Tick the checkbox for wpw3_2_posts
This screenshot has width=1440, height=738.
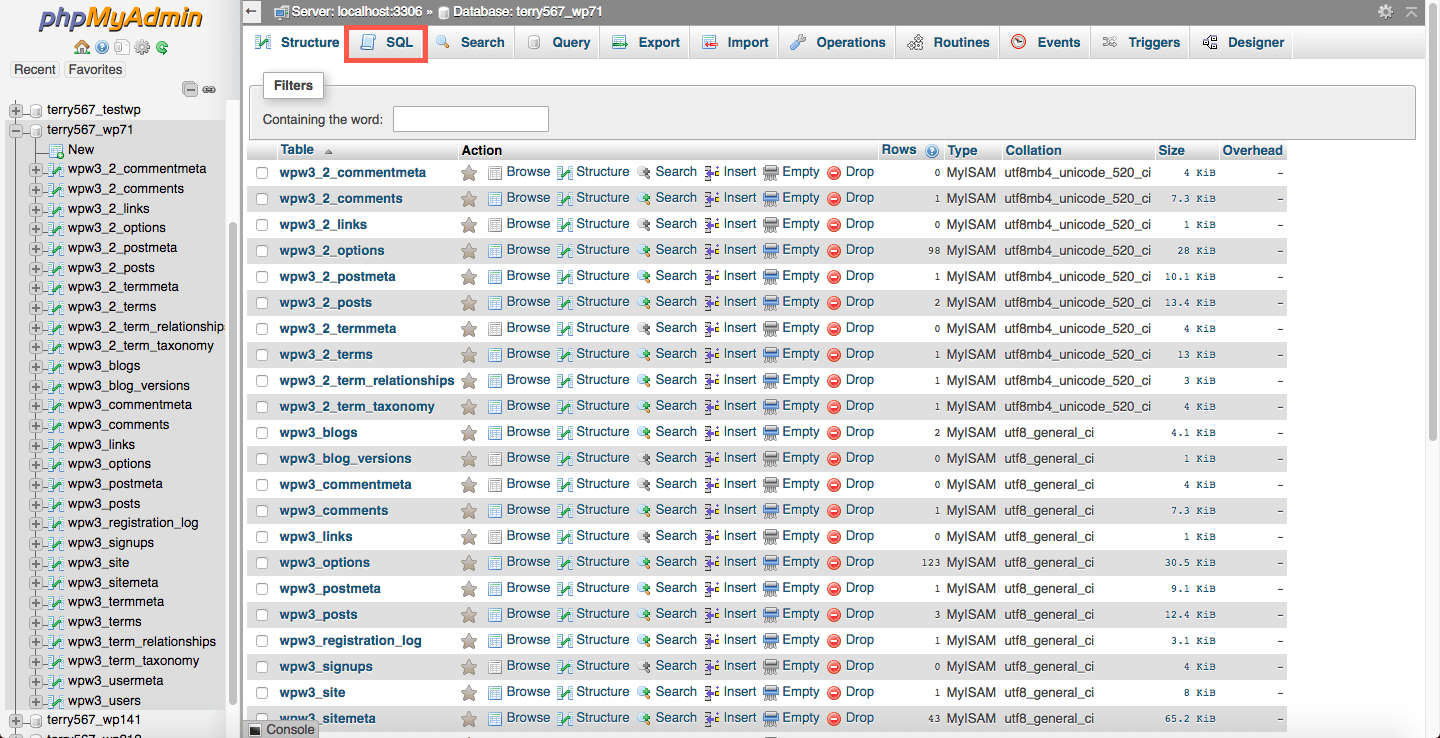click(262, 303)
